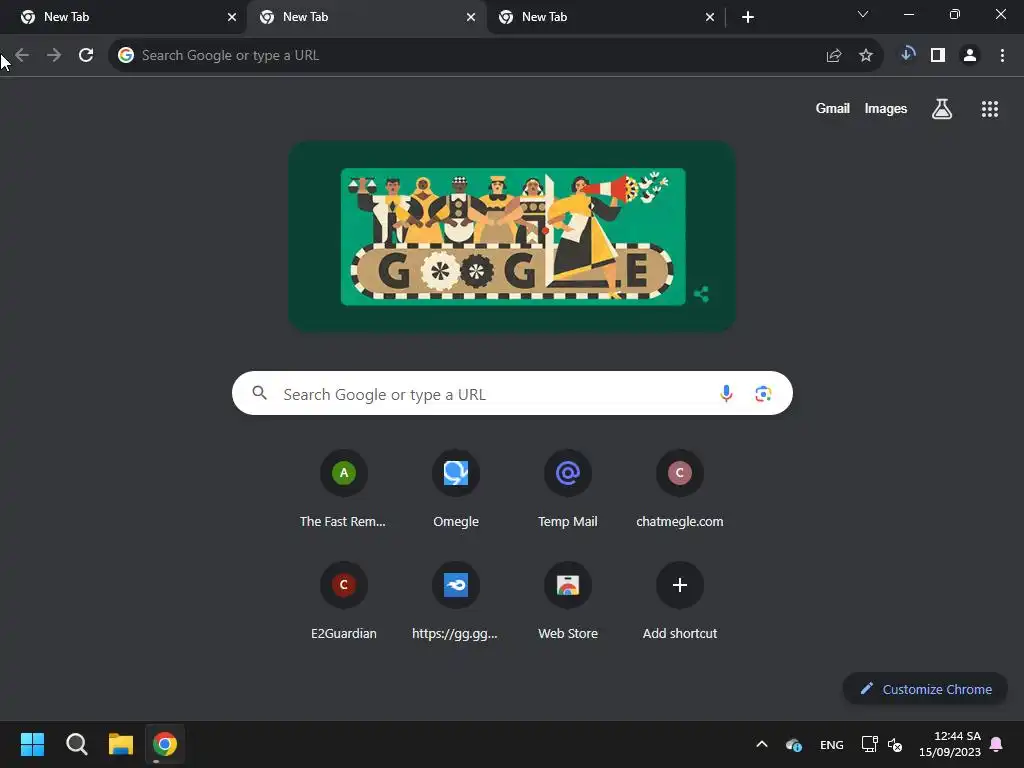
Task: Focus the page's Google search box
Action: point(512,393)
